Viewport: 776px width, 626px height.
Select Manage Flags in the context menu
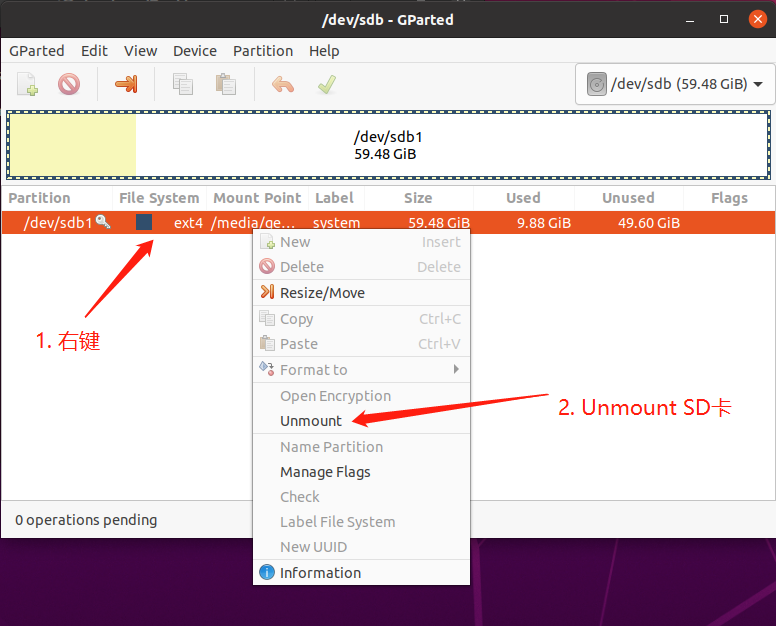(x=361, y=472)
